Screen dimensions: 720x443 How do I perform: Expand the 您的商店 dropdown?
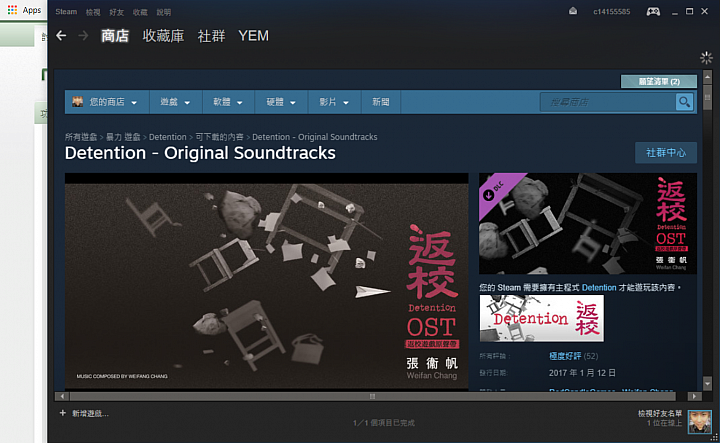click(105, 102)
